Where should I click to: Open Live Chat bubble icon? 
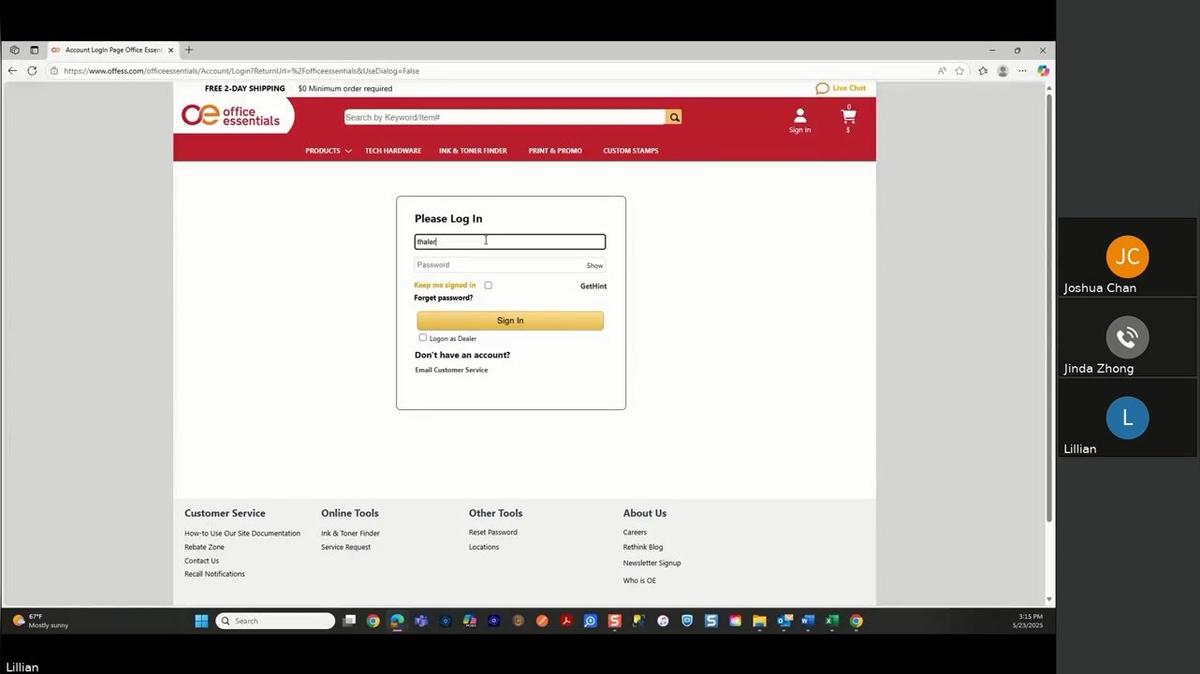click(822, 88)
